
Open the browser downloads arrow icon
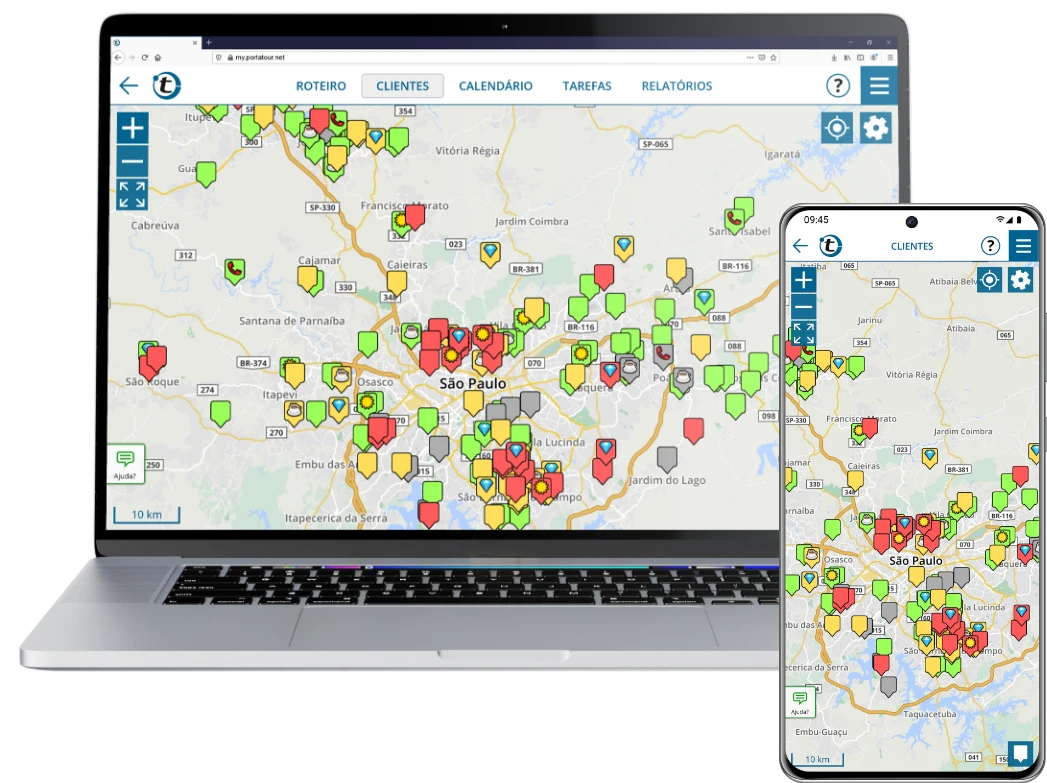coord(834,57)
